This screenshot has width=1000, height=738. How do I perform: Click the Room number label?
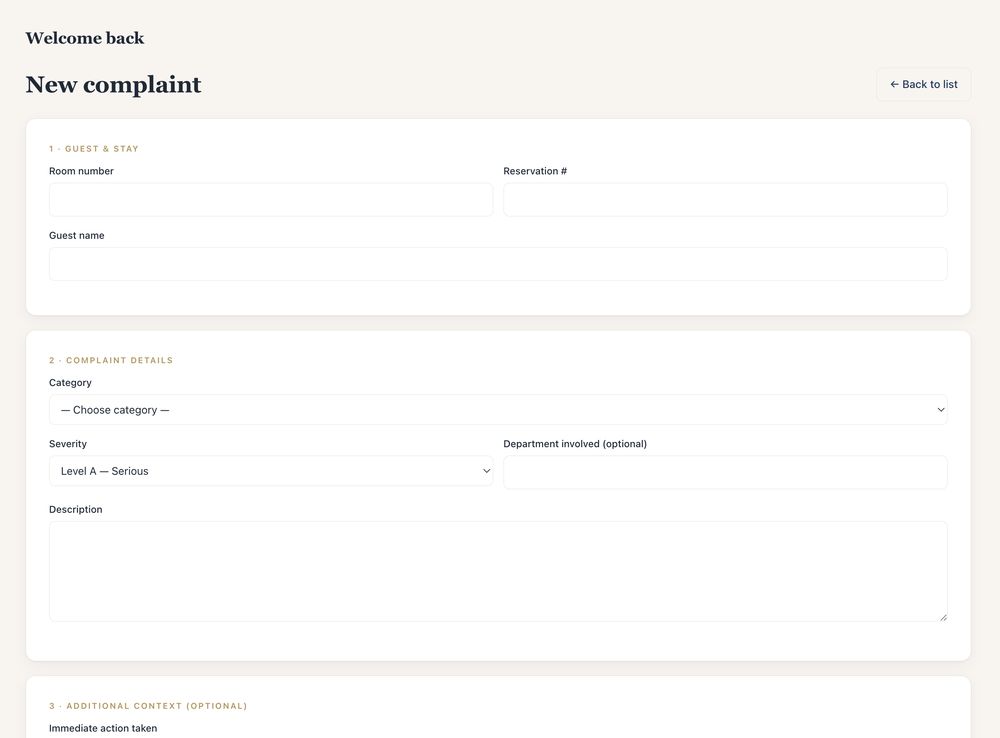pos(81,171)
